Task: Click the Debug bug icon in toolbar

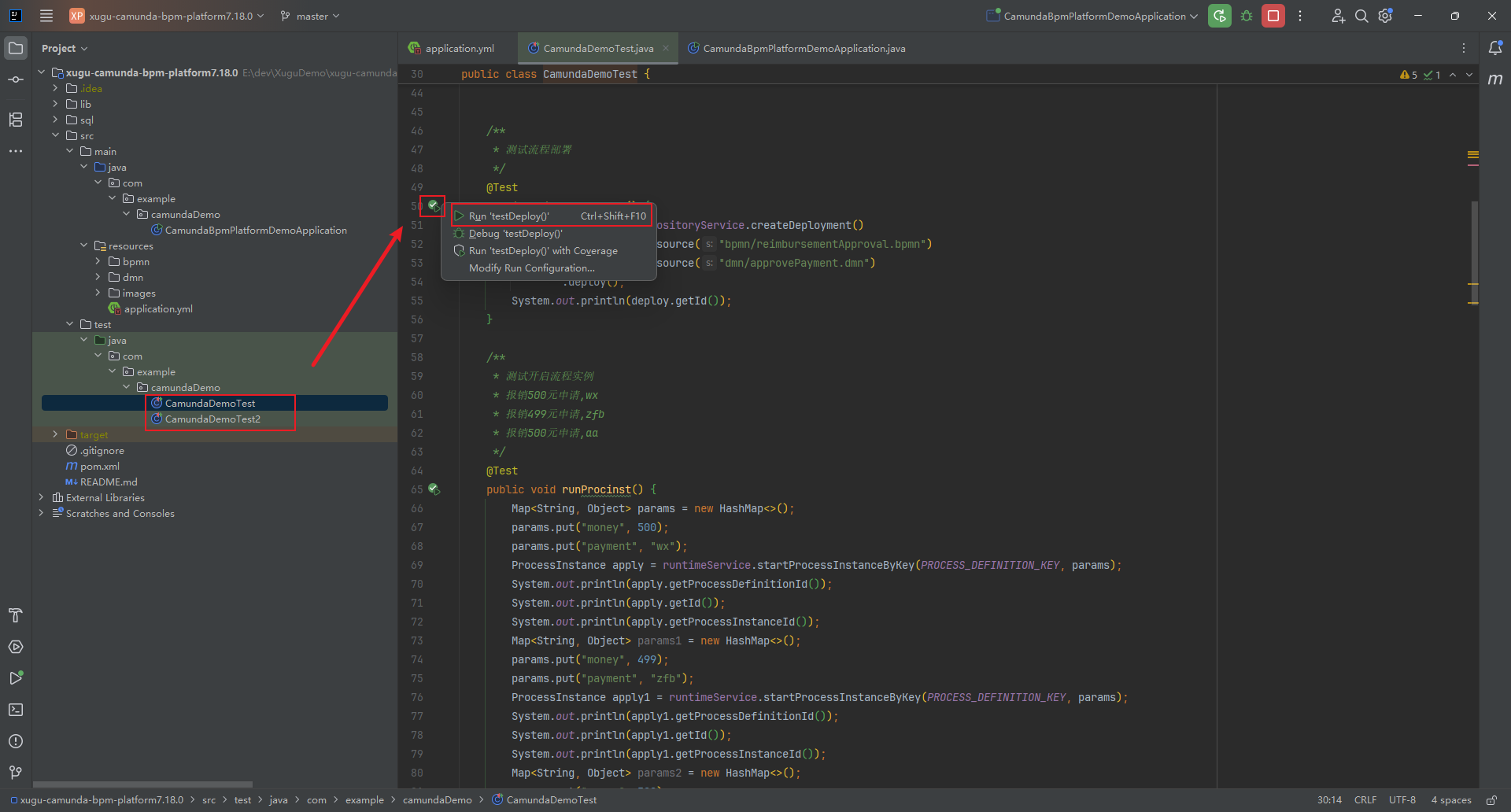Action: click(1247, 16)
